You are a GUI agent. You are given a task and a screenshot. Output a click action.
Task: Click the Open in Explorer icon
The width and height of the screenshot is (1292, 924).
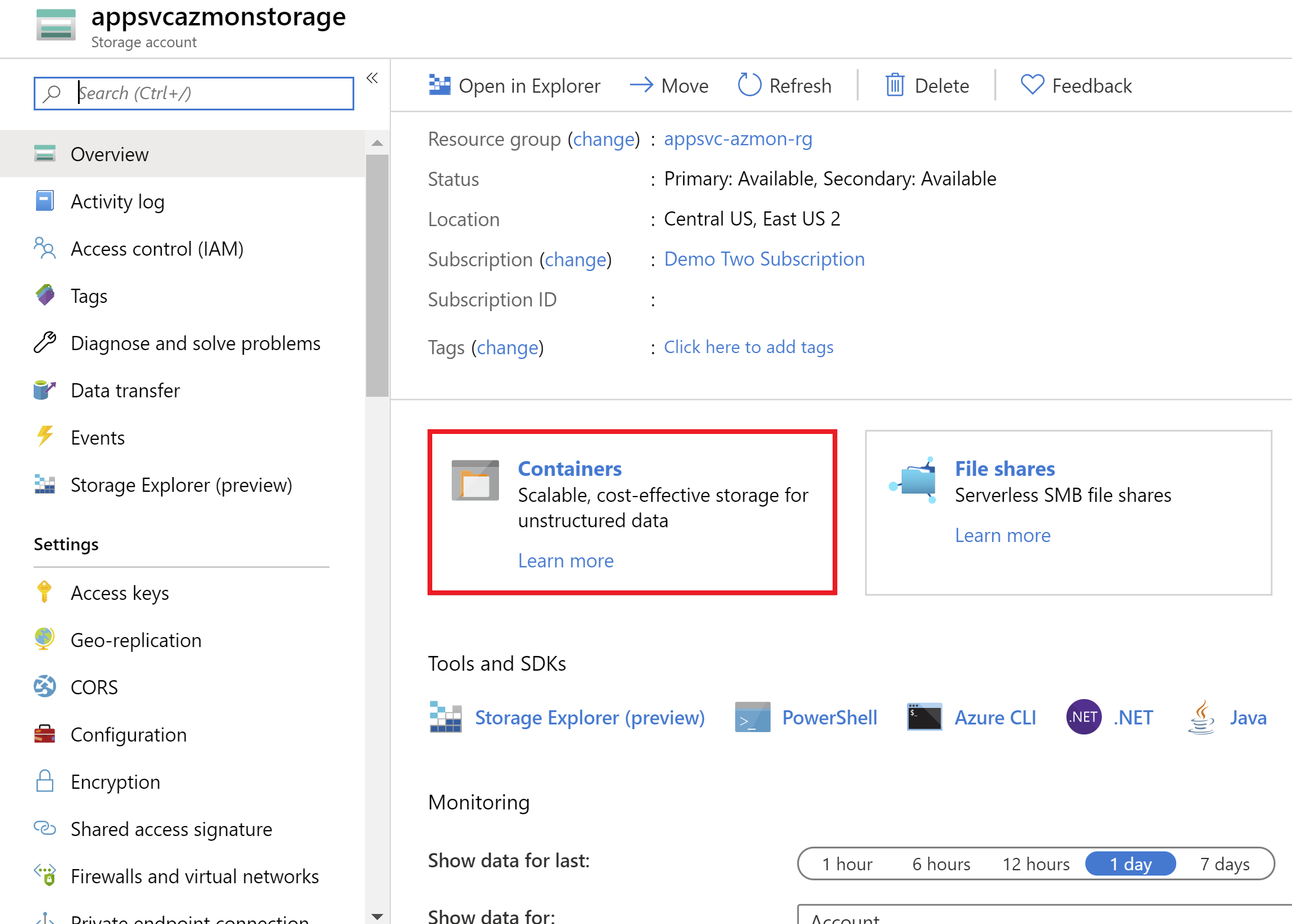point(439,86)
